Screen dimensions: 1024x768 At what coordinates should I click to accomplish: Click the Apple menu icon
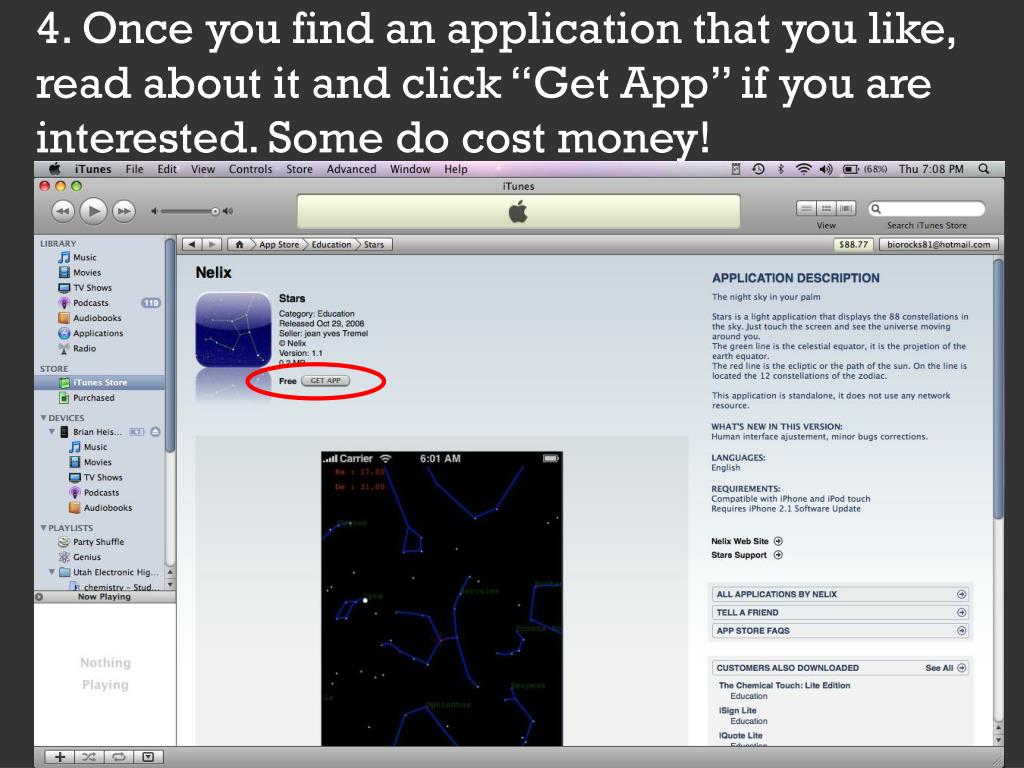(55, 169)
